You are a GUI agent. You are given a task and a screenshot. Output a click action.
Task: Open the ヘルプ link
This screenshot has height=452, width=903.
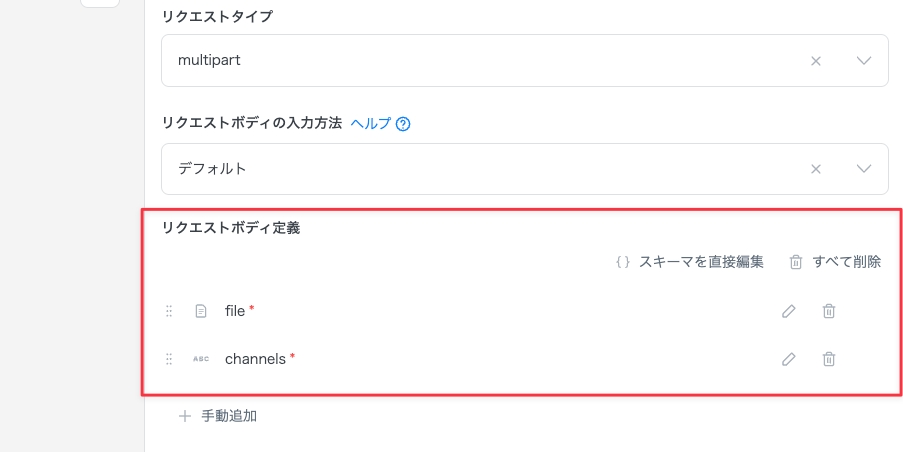[x=370, y=124]
